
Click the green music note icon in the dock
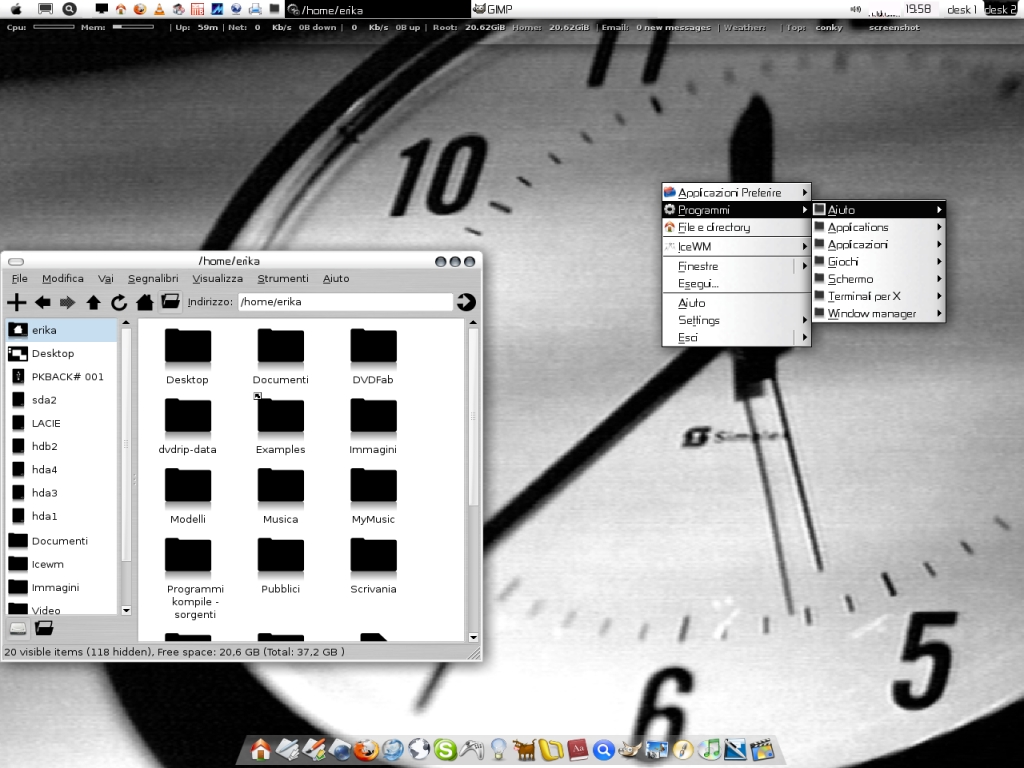click(x=710, y=749)
